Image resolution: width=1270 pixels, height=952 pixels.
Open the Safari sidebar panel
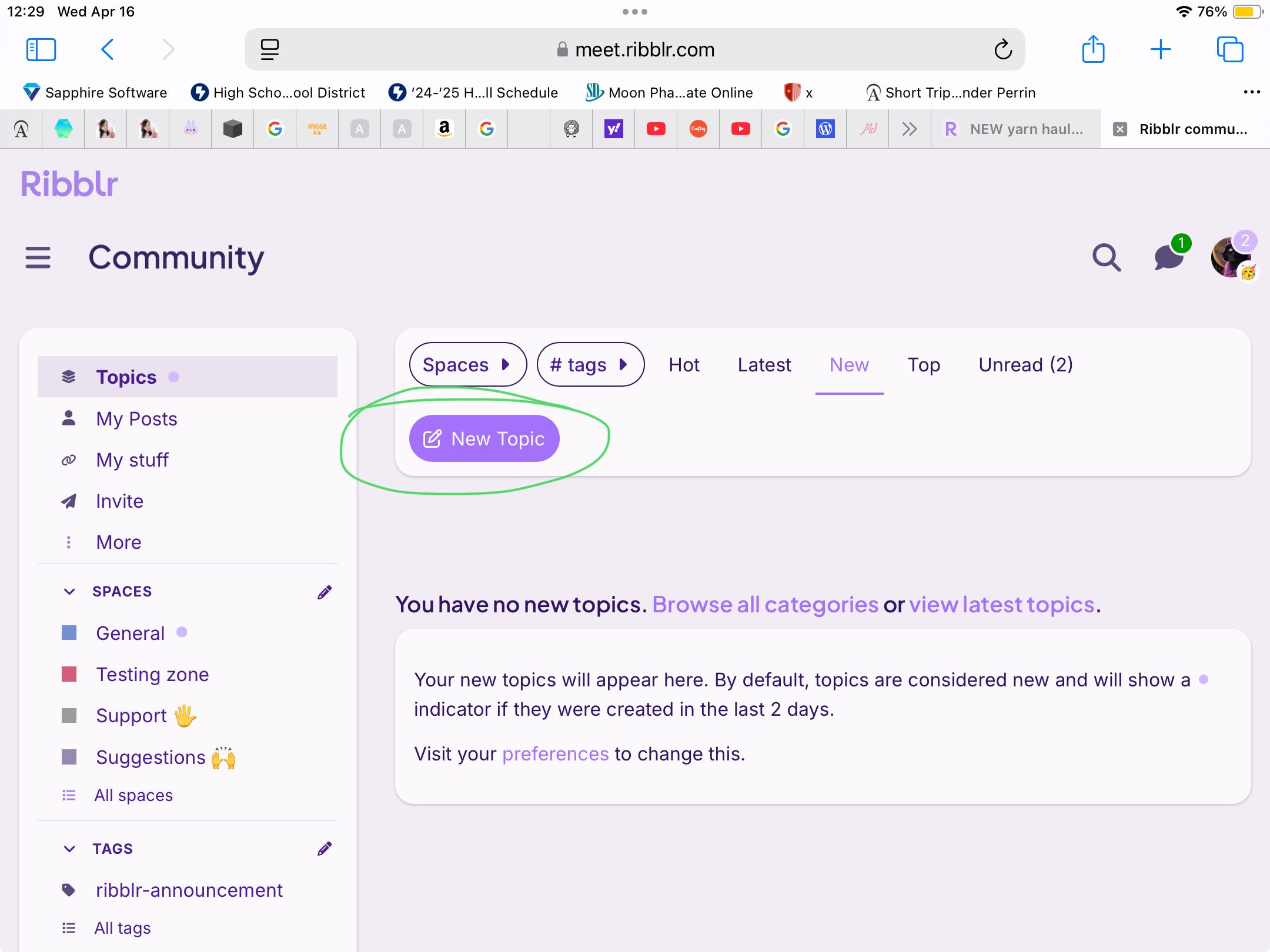click(x=41, y=49)
